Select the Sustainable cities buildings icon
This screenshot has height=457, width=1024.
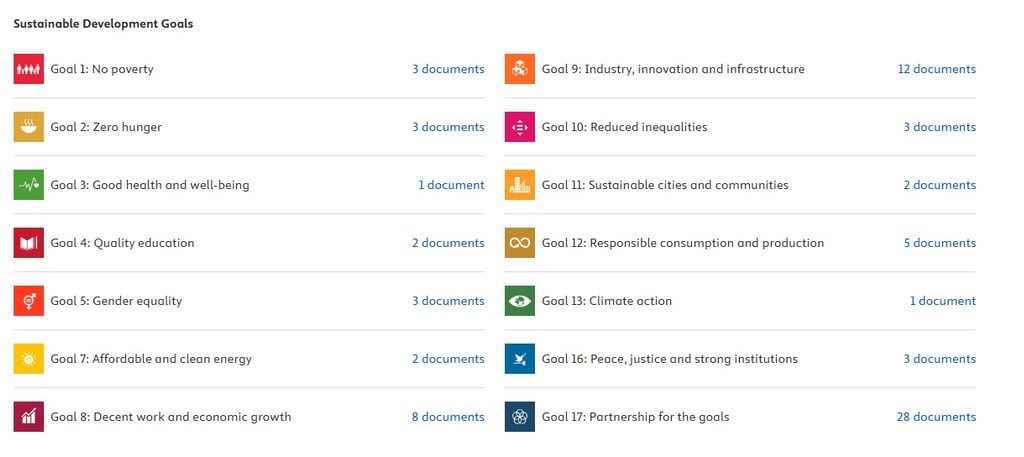pyautogui.click(x=520, y=185)
